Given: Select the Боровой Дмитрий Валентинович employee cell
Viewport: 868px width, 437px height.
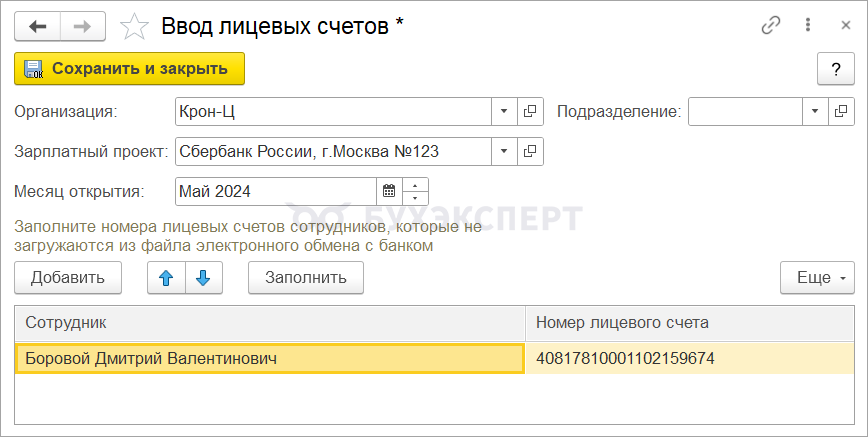Looking at the screenshot, I should pos(270,358).
